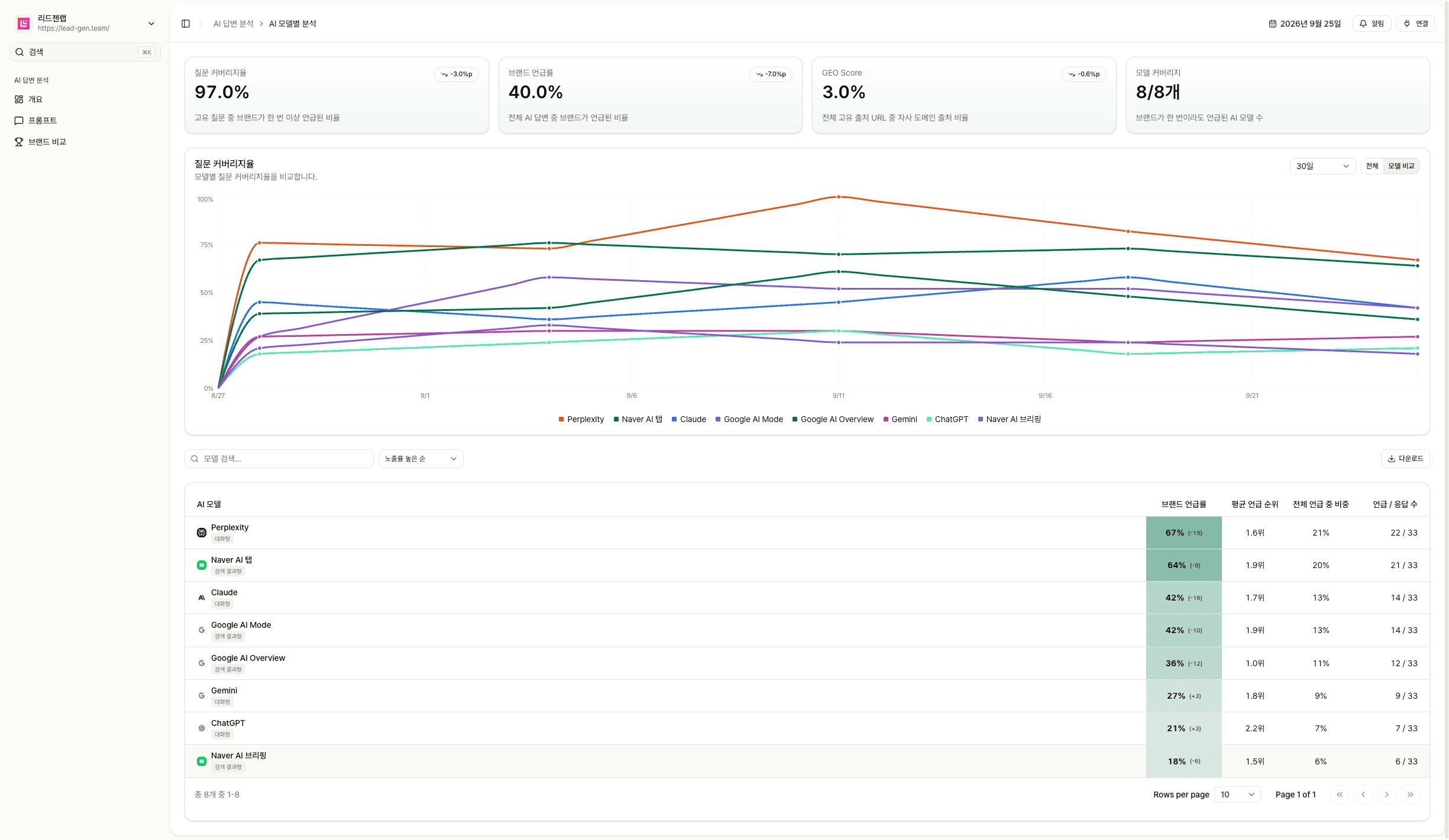Screen dimensions: 1449x840
Task: Click the Google AI Mode logo icon
Action: click(x=202, y=630)
